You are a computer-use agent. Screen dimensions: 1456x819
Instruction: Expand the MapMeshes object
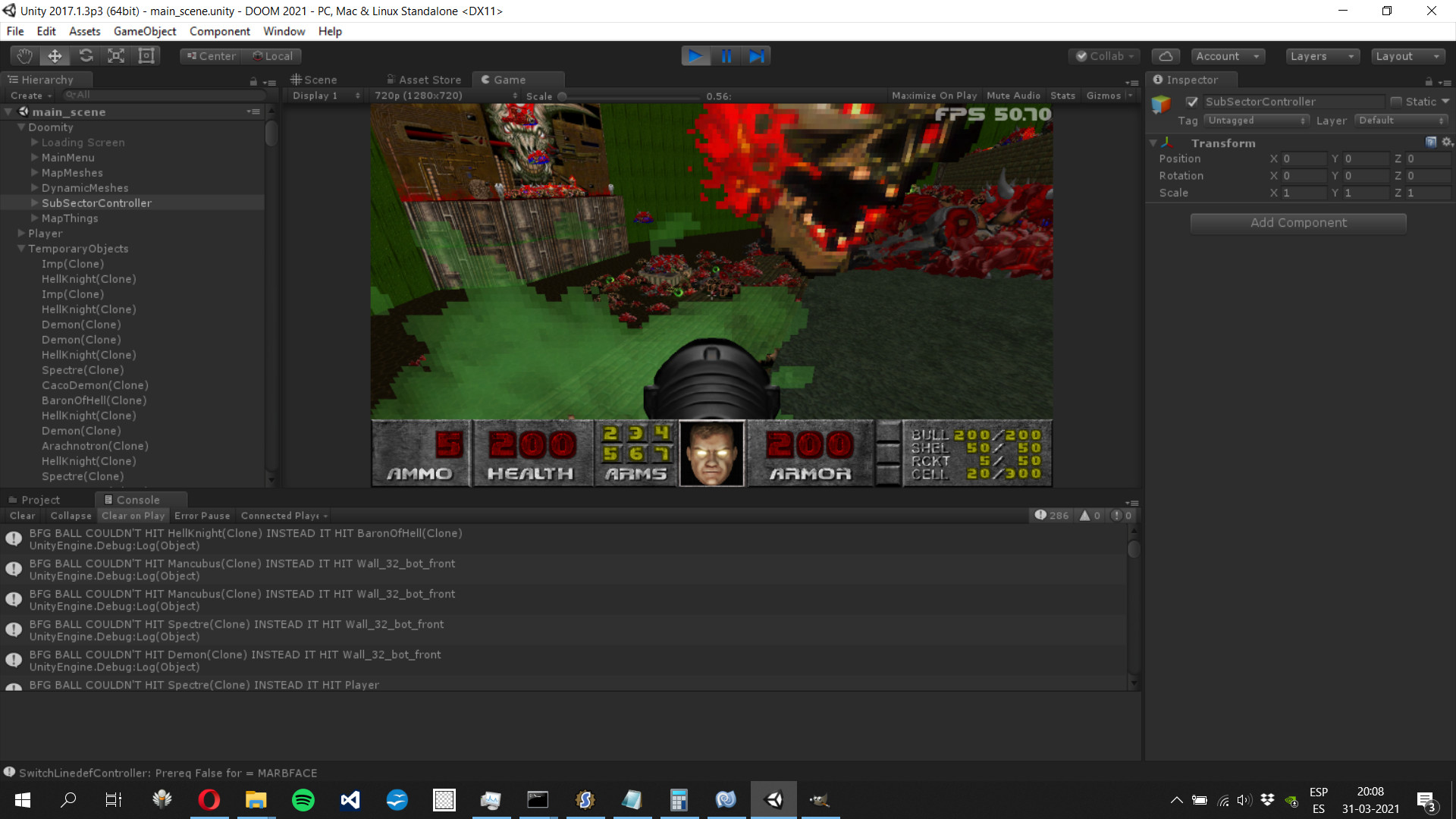[x=34, y=172]
